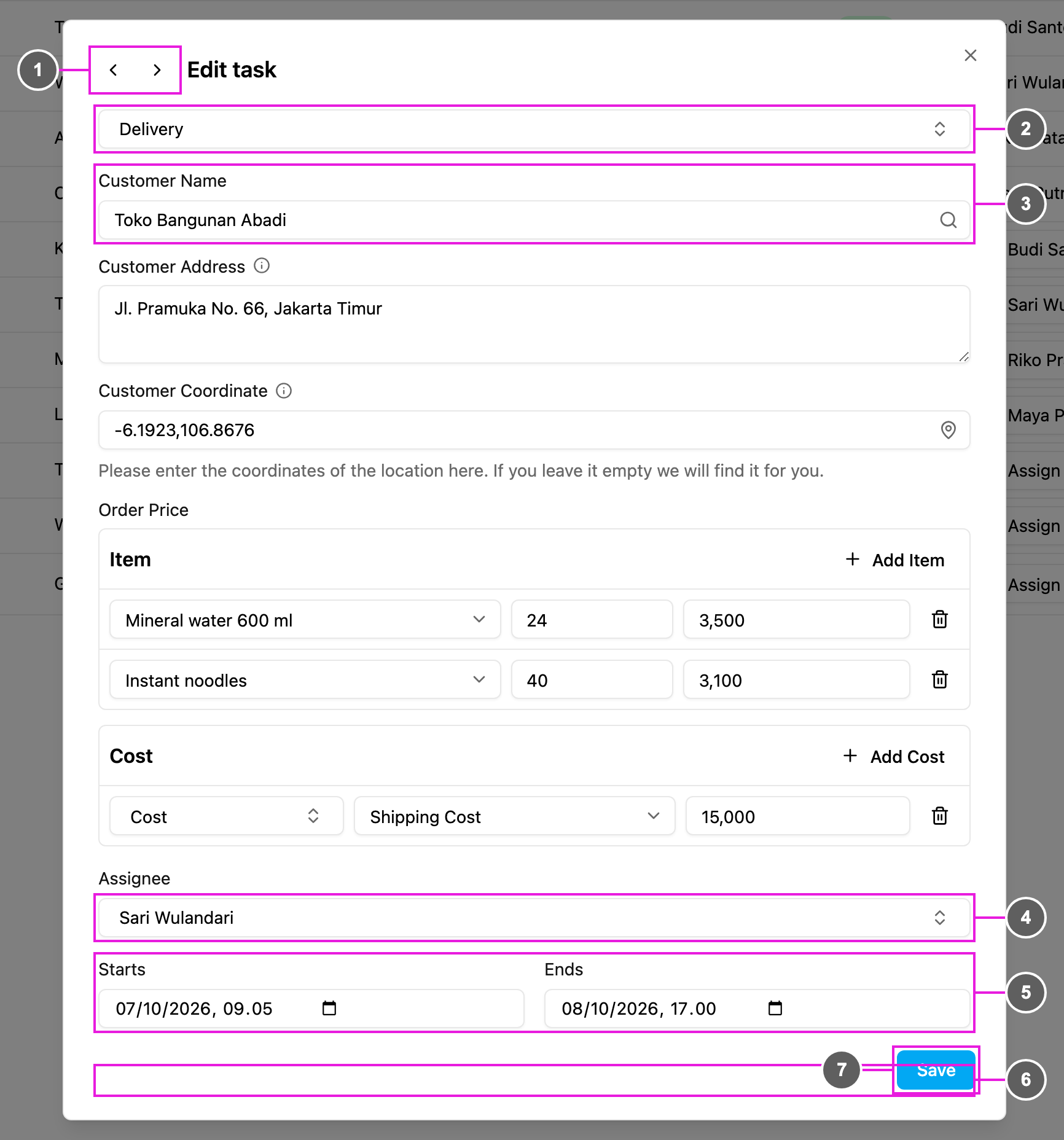This screenshot has width=1064, height=1140.
Task: Click the Customer Name field with Toko Bangunan Abadi
Action: (x=534, y=220)
